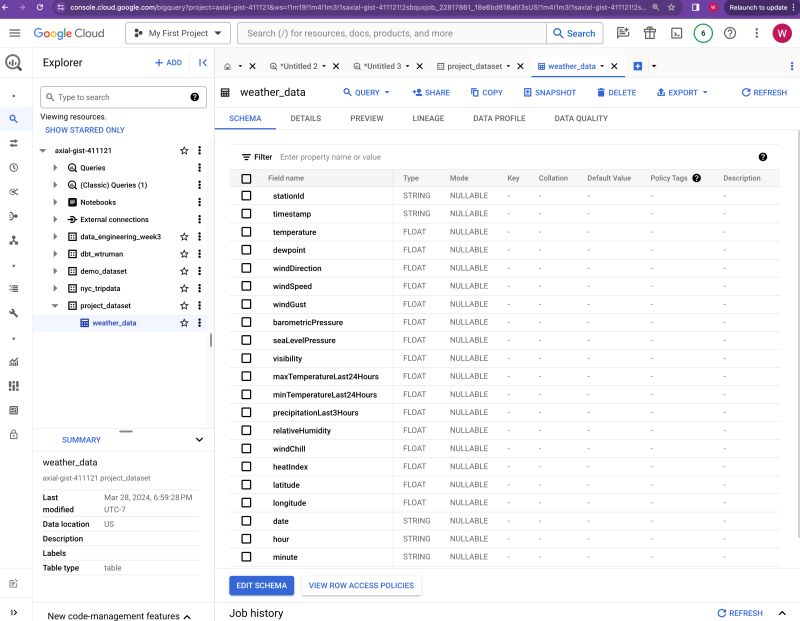Open the header three-dot settings menu
800x621 pixels.
click(x=757, y=33)
